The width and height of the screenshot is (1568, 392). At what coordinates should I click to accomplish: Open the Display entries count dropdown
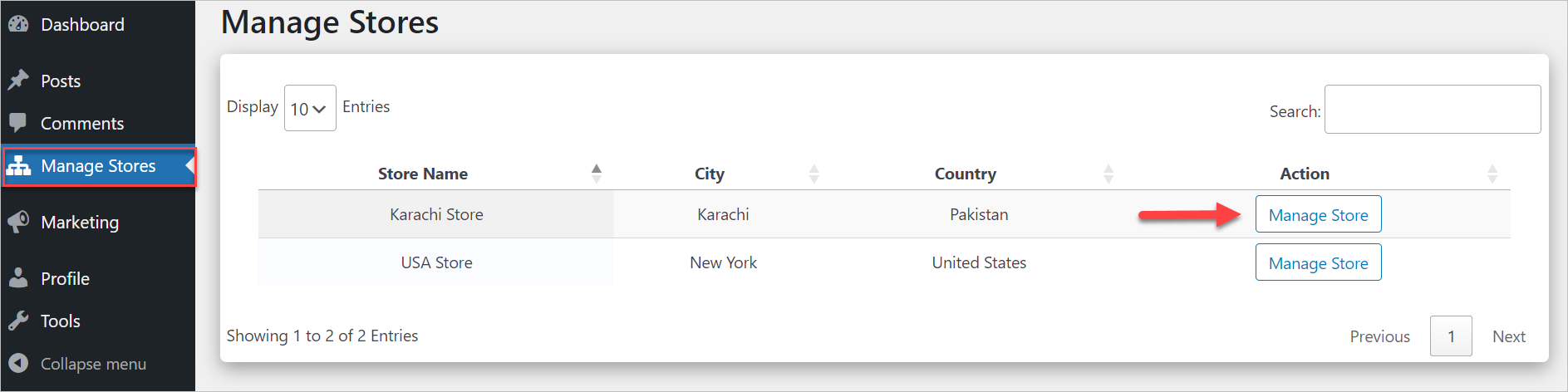point(310,108)
